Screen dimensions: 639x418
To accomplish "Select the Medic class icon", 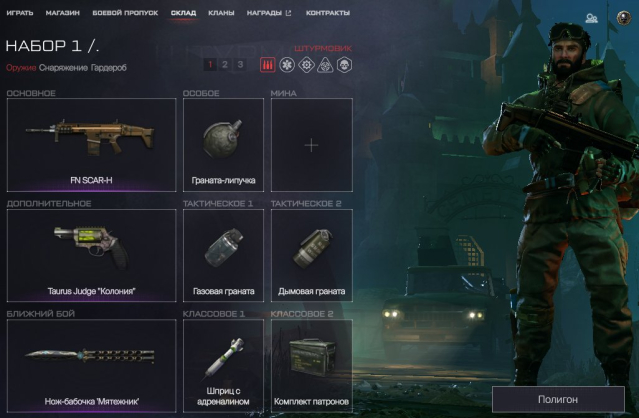I will pyautogui.click(x=287, y=65).
